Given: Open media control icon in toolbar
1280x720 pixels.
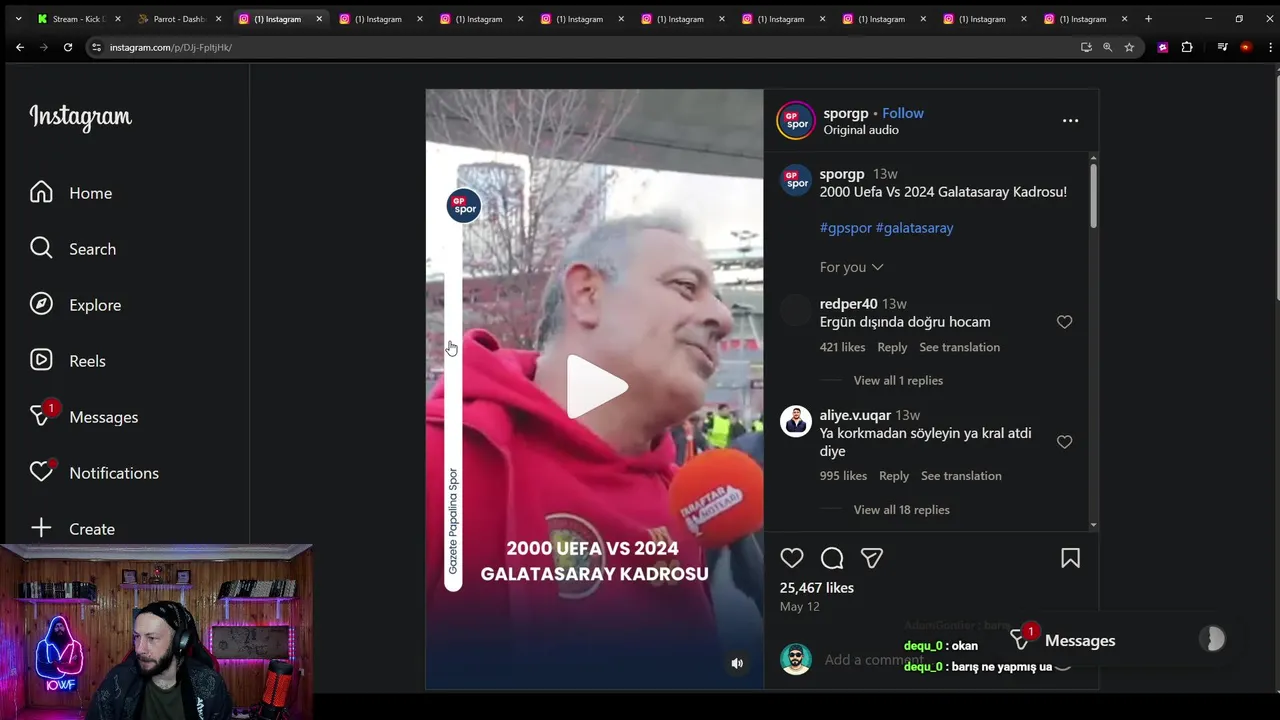Looking at the screenshot, I should click(1222, 47).
